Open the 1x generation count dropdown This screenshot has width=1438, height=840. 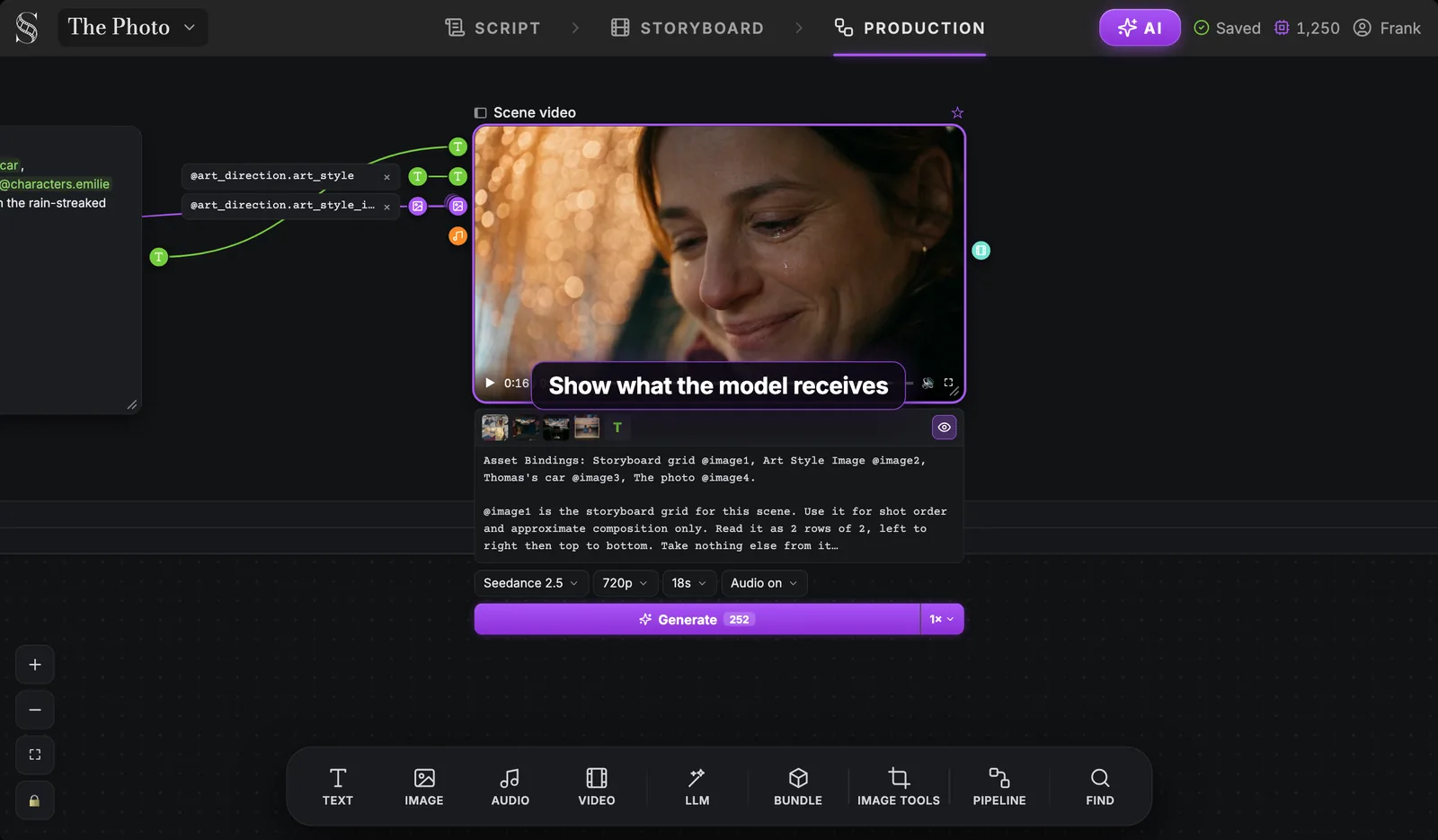point(942,619)
